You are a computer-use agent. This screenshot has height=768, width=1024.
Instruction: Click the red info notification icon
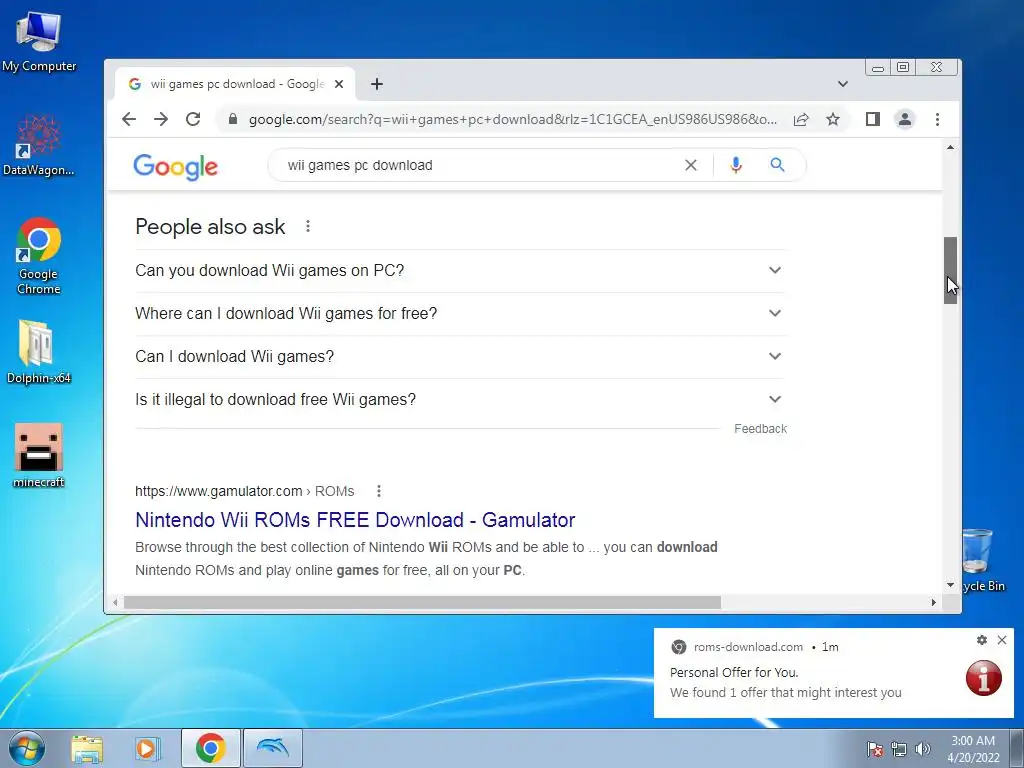point(984,678)
